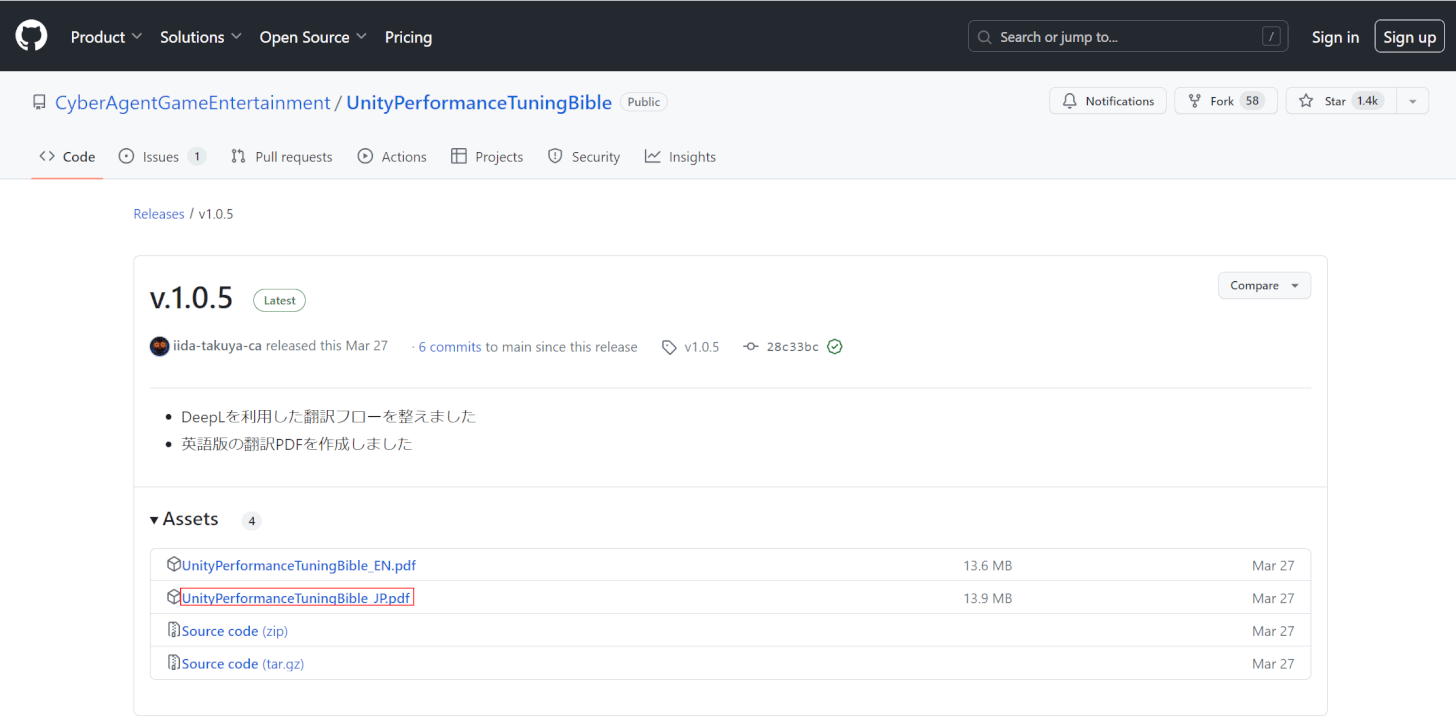Viewport: 1456px width, 727px height.
Task: Download Source code (tar.gz)
Action: [243, 664]
